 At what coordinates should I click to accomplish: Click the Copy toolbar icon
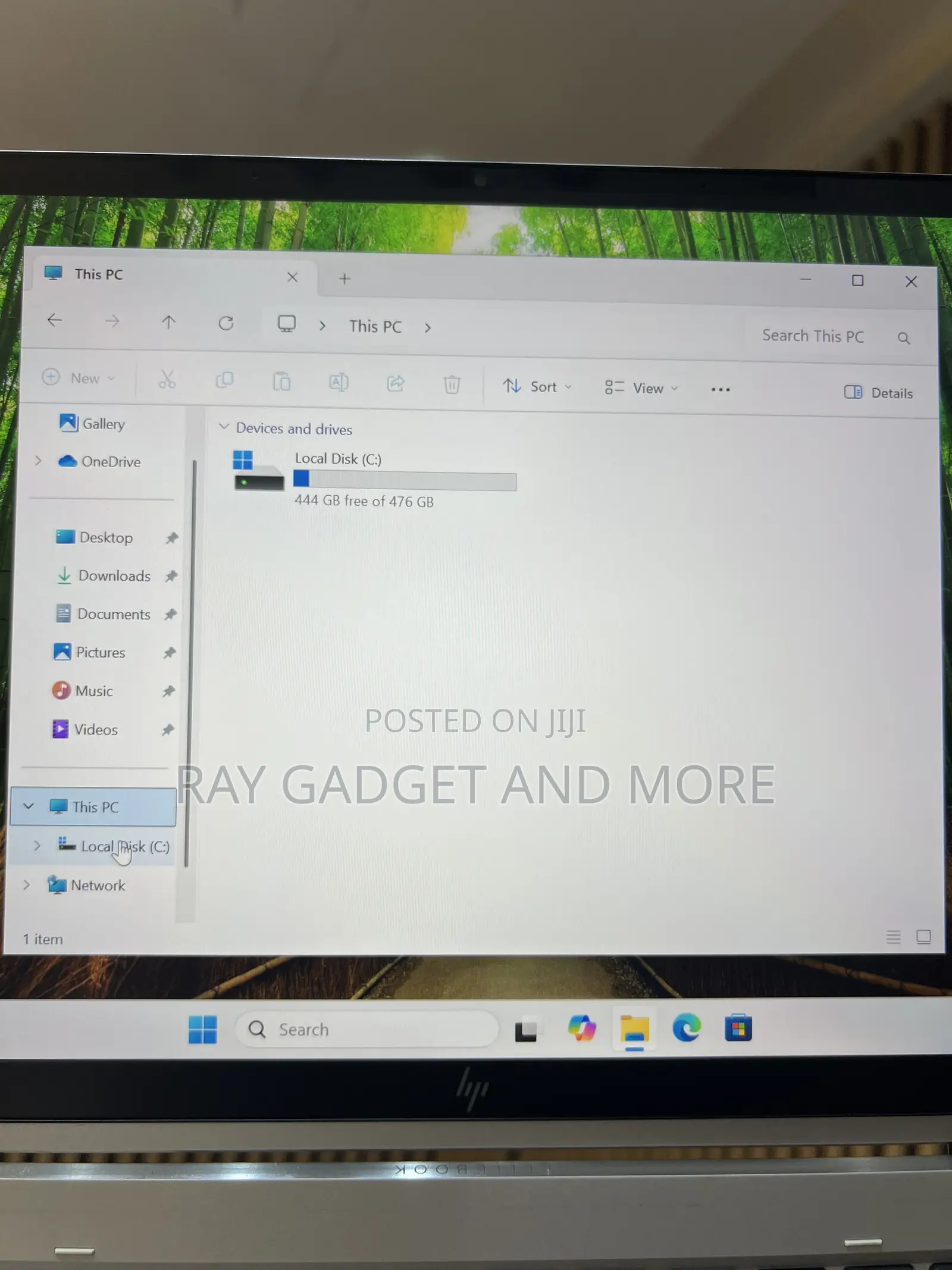click(x=224, y=380)
